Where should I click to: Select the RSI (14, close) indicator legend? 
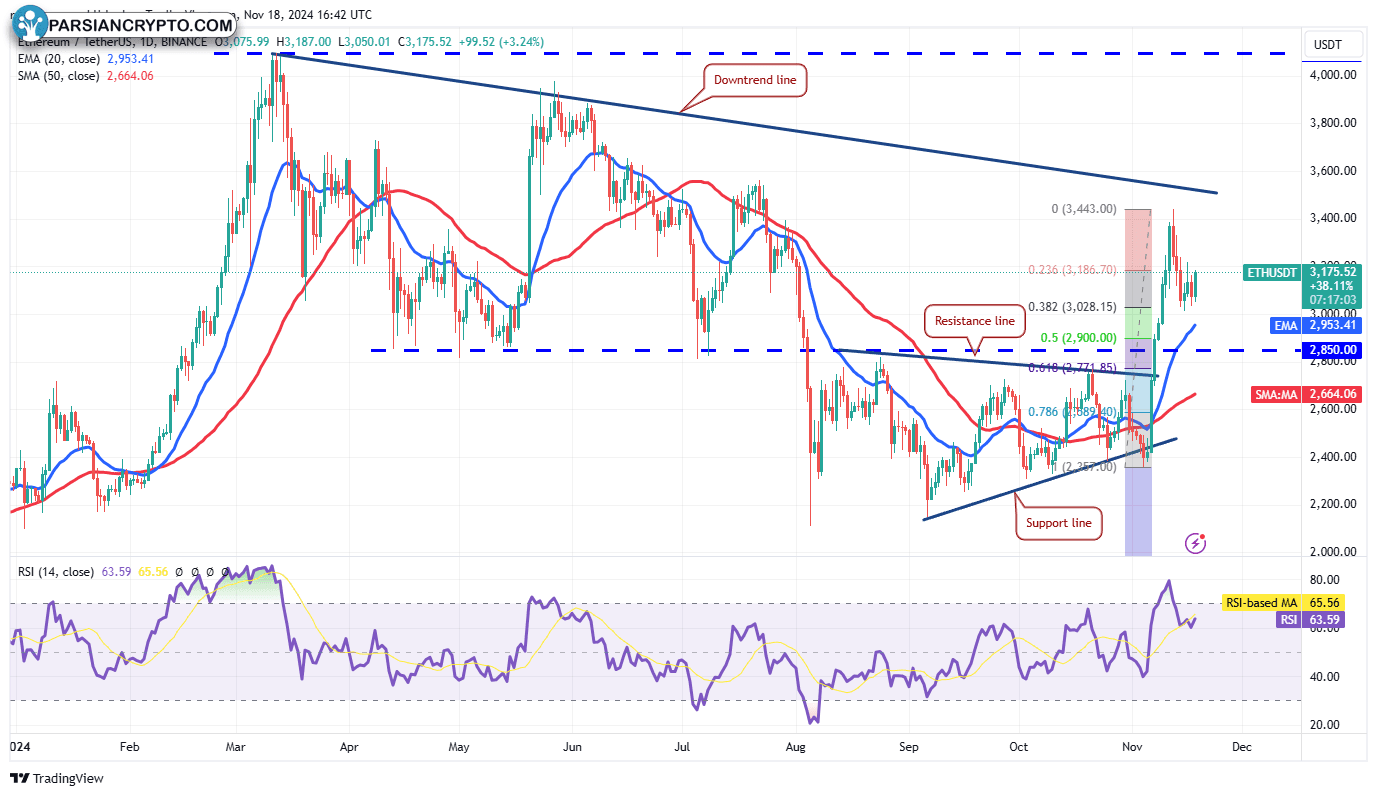(x=57, y=572)
